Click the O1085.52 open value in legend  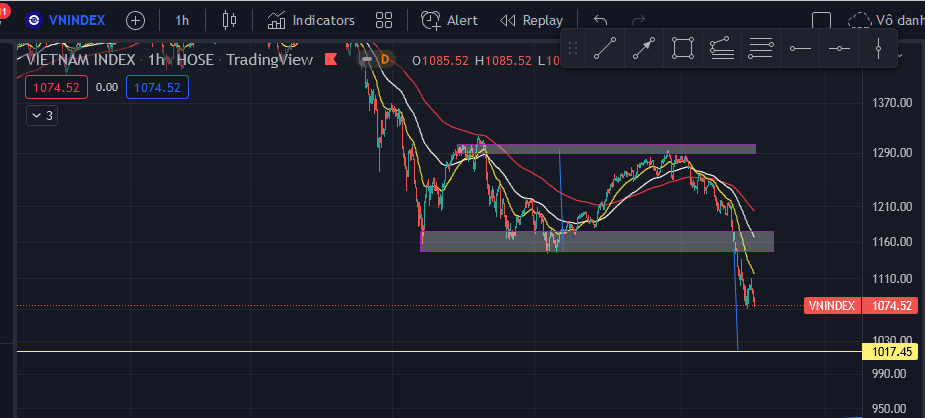click(x=441, y=60)
